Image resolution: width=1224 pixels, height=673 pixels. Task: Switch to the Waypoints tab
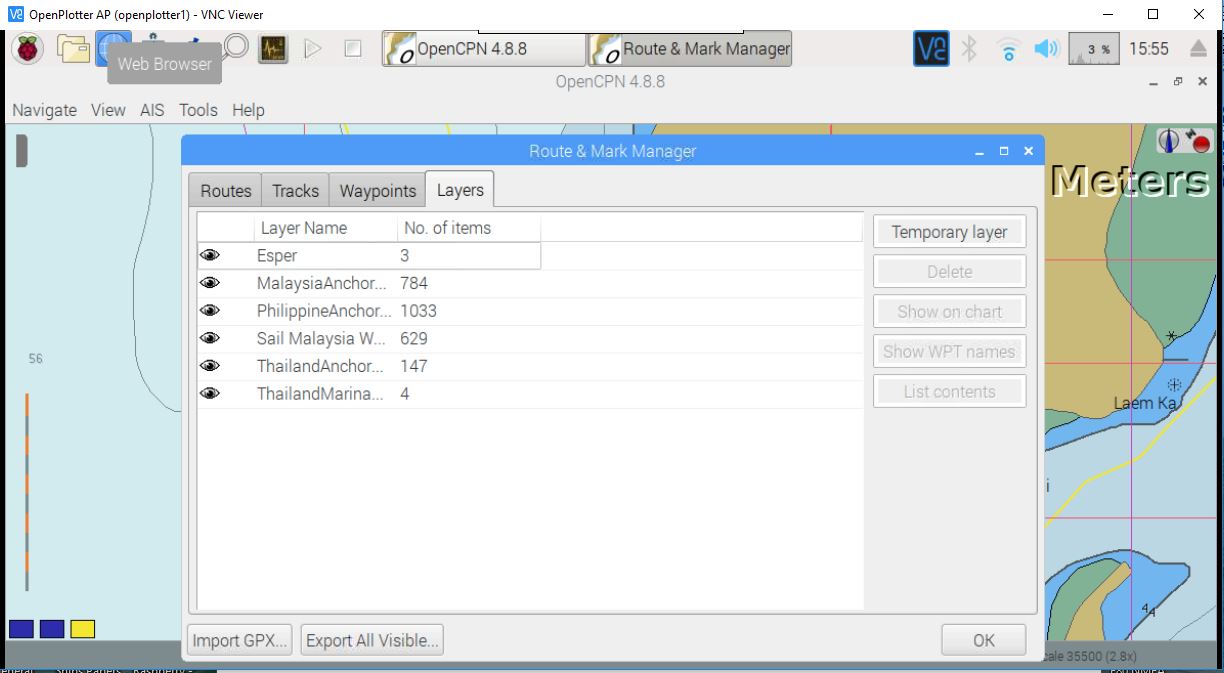pyautogui.click(x=376, y=190)
